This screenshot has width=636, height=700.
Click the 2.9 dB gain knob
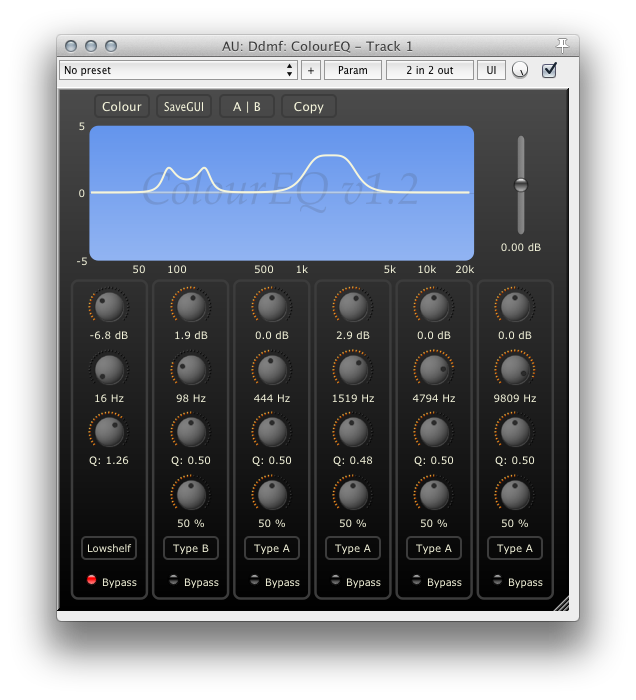pyautogui.click(x=353, y=306)
